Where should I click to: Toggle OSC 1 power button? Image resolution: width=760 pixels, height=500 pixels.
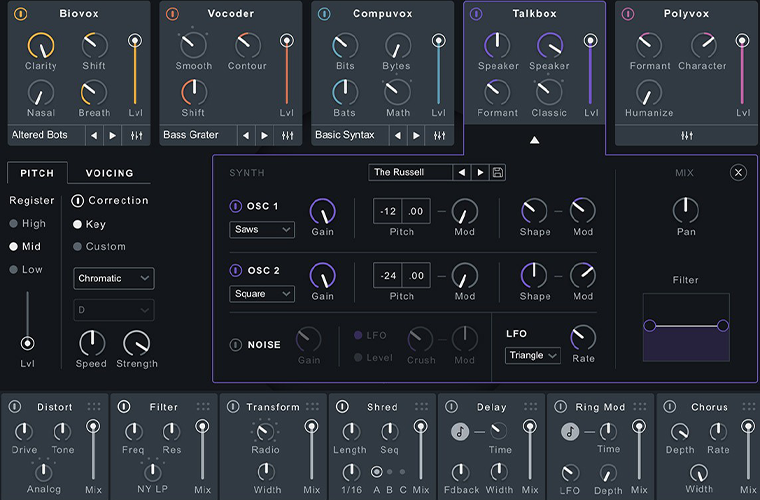coord(235,206)
